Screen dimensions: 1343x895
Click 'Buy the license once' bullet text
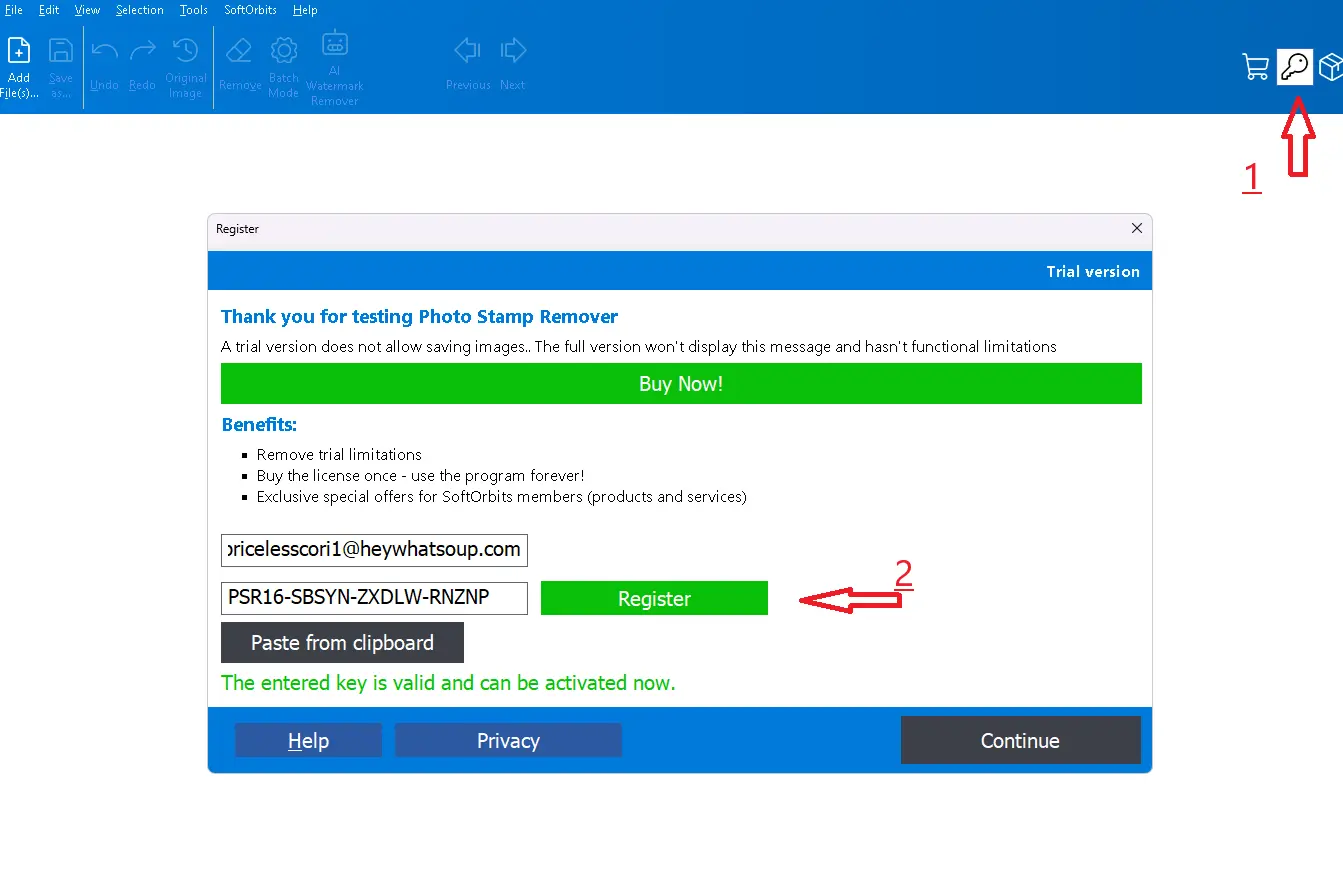click(420, 475)
